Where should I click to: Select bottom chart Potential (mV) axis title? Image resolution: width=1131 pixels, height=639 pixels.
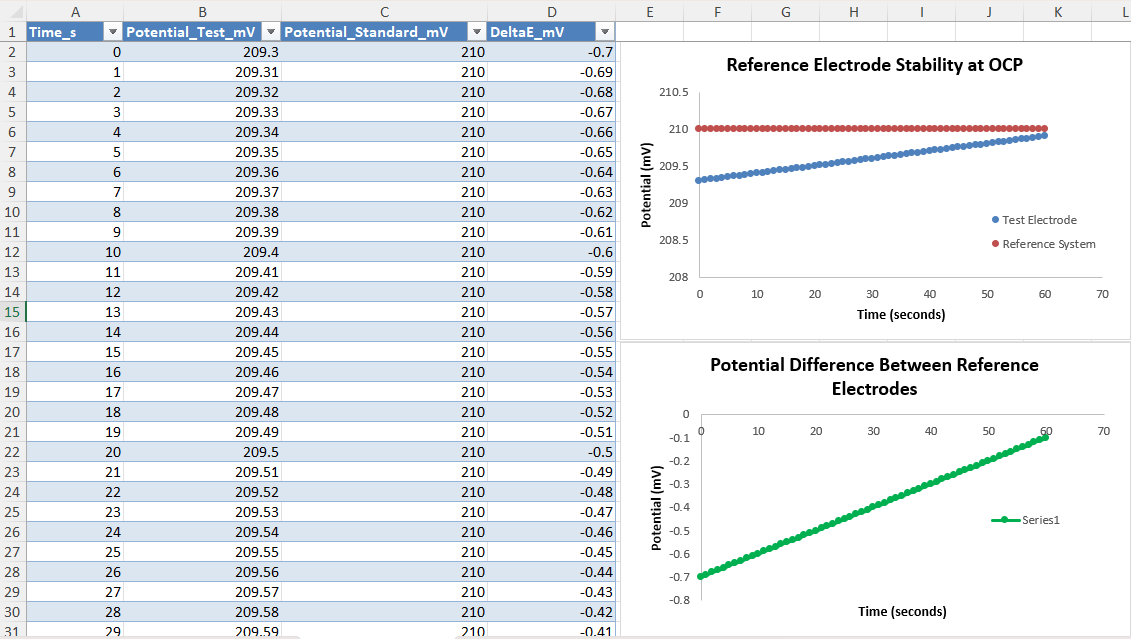coord(656,508)
